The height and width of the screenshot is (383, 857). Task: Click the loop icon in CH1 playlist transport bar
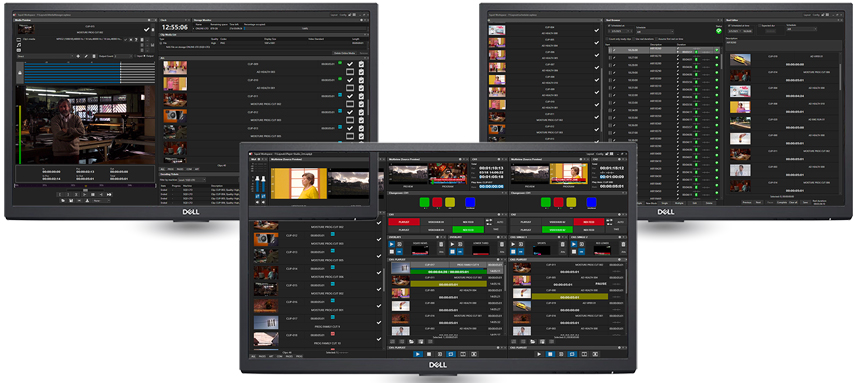pos(451,354)
